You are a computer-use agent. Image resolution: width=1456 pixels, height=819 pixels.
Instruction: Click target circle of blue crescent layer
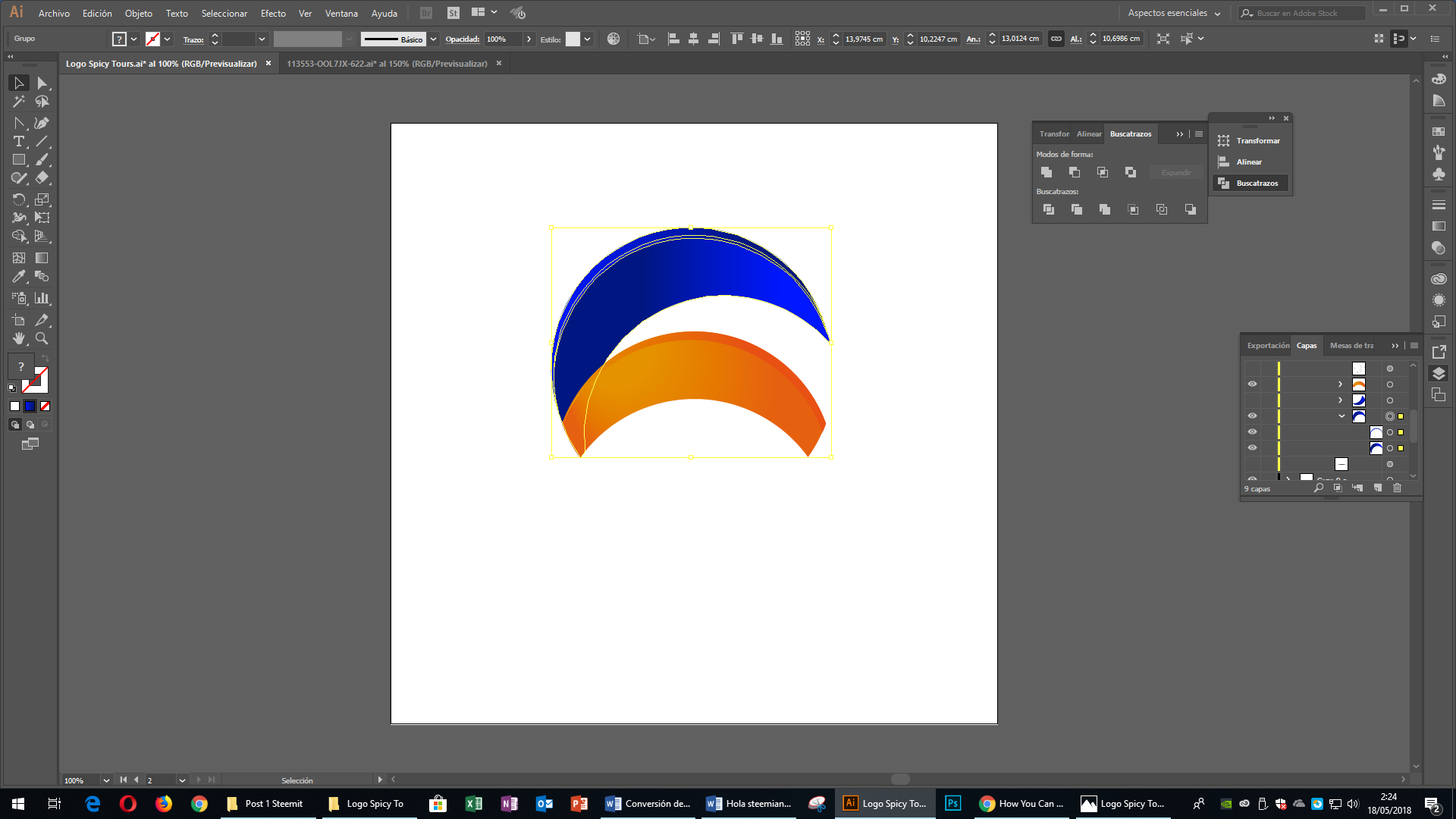1390,400
